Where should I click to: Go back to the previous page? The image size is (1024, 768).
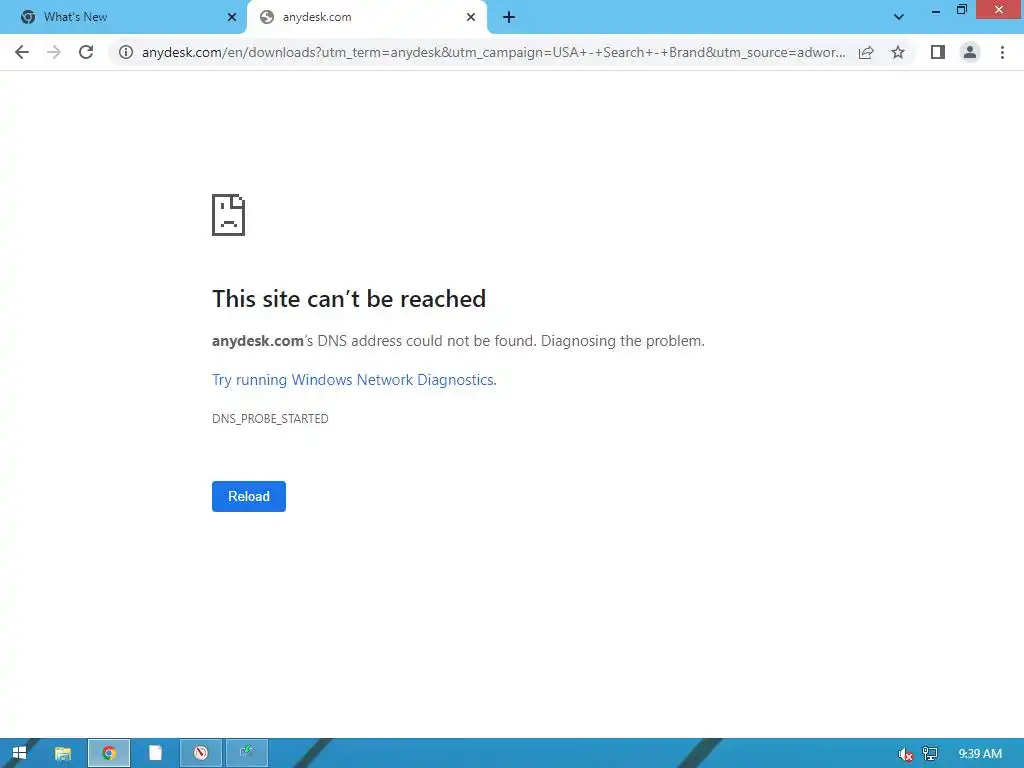[22, 52]
